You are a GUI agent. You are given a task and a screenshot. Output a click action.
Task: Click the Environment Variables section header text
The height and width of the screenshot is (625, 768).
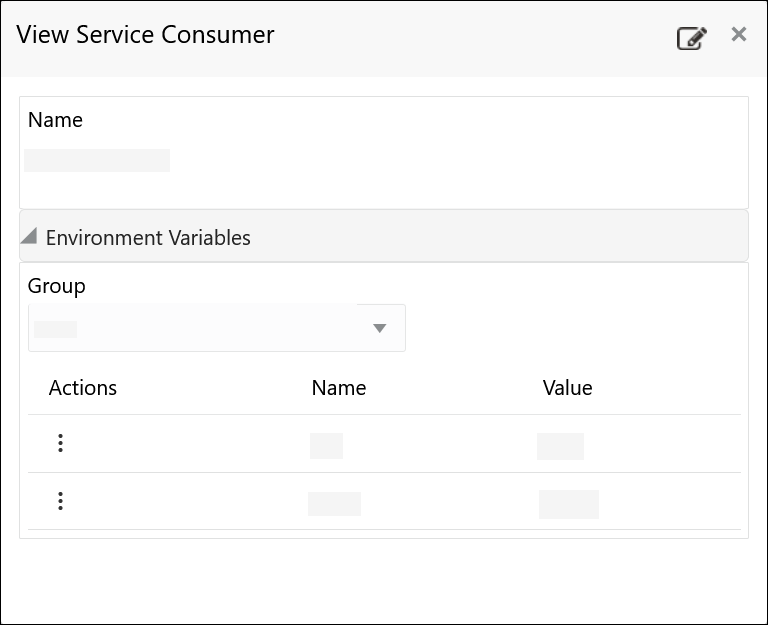click(x=148, y=238)
